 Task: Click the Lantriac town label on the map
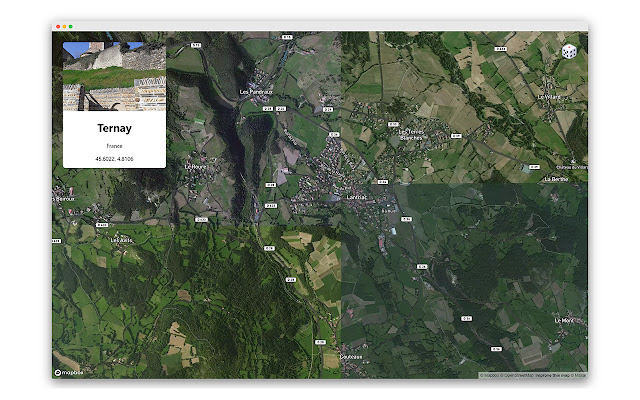pos(356,197)
